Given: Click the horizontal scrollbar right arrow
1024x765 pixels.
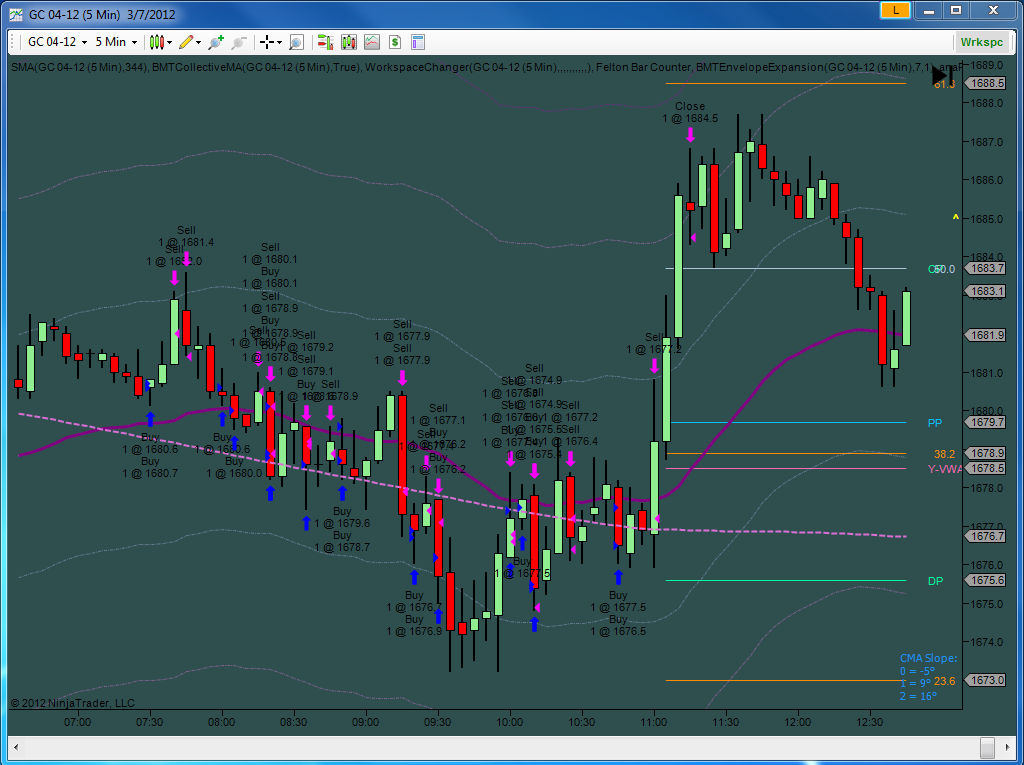Looking at the screenshot, I should coord(1008,747).
